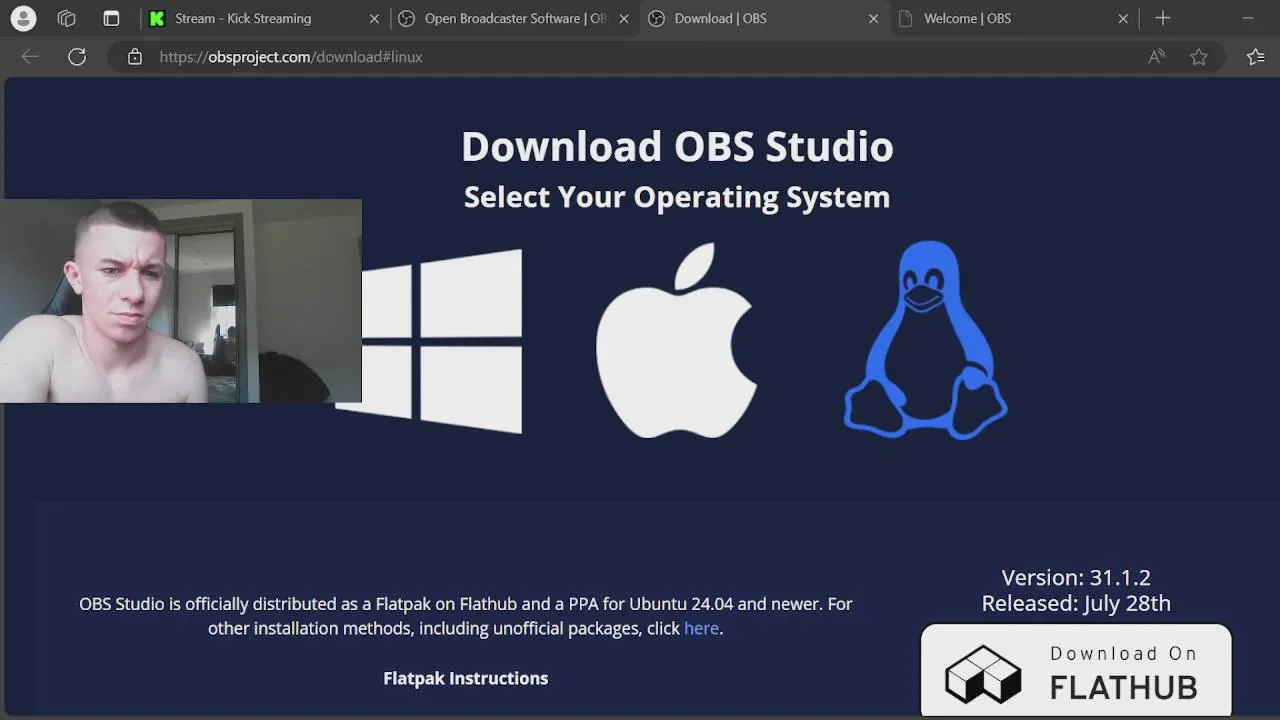
Task: Minimize the browser window
Action: point(1248,18)
